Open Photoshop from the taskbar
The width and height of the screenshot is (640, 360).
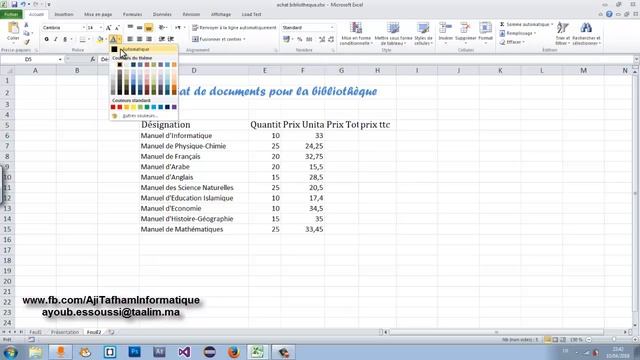[135, 352]
